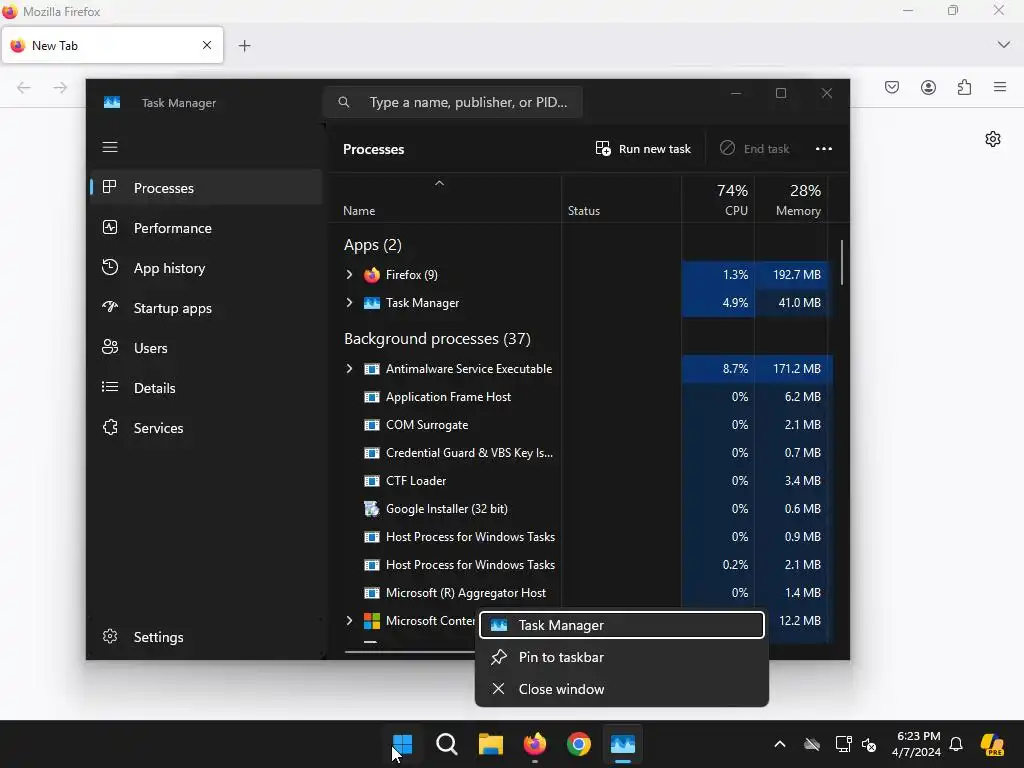Open the Firefox account icon
1024x768 pixels.
(928, 87)
